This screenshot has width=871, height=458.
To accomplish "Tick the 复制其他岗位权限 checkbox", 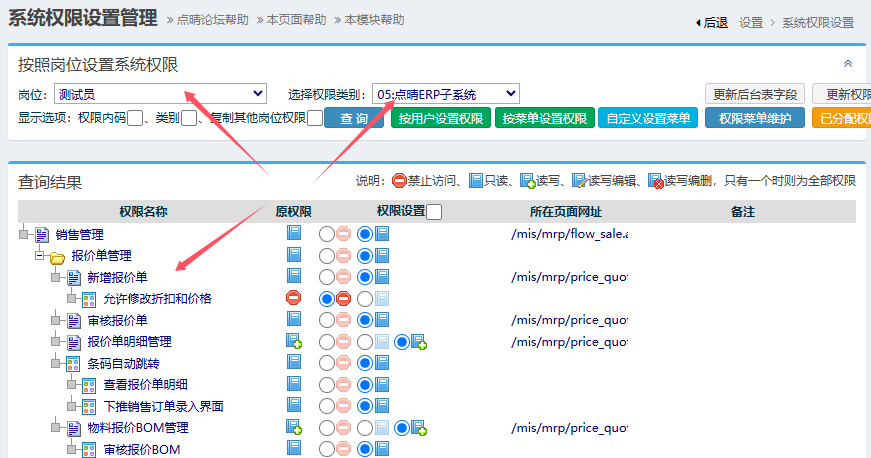I will tap(315, 119).
